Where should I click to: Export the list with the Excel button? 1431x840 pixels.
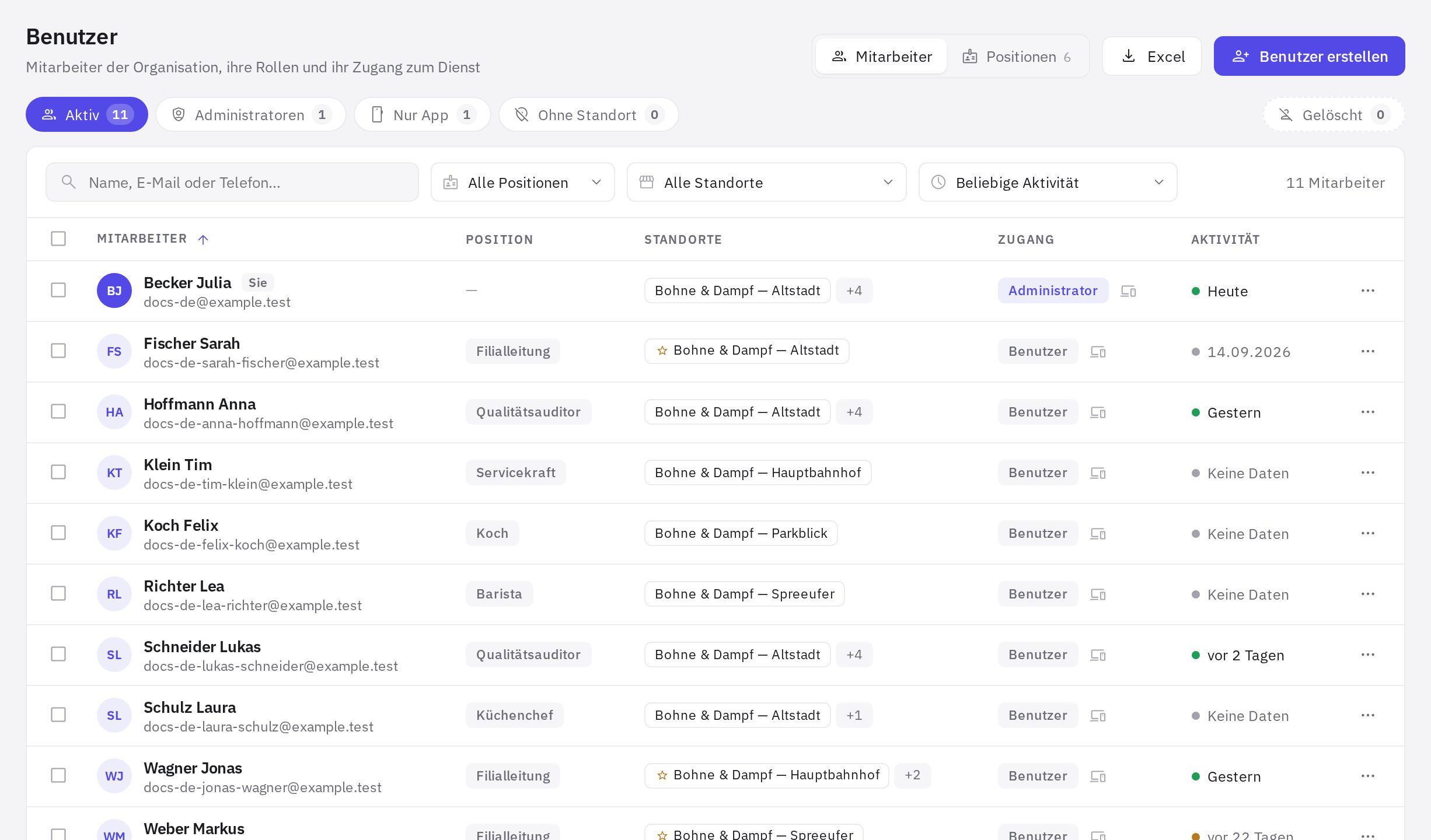pyautogui.click(x=1152, y=57)
